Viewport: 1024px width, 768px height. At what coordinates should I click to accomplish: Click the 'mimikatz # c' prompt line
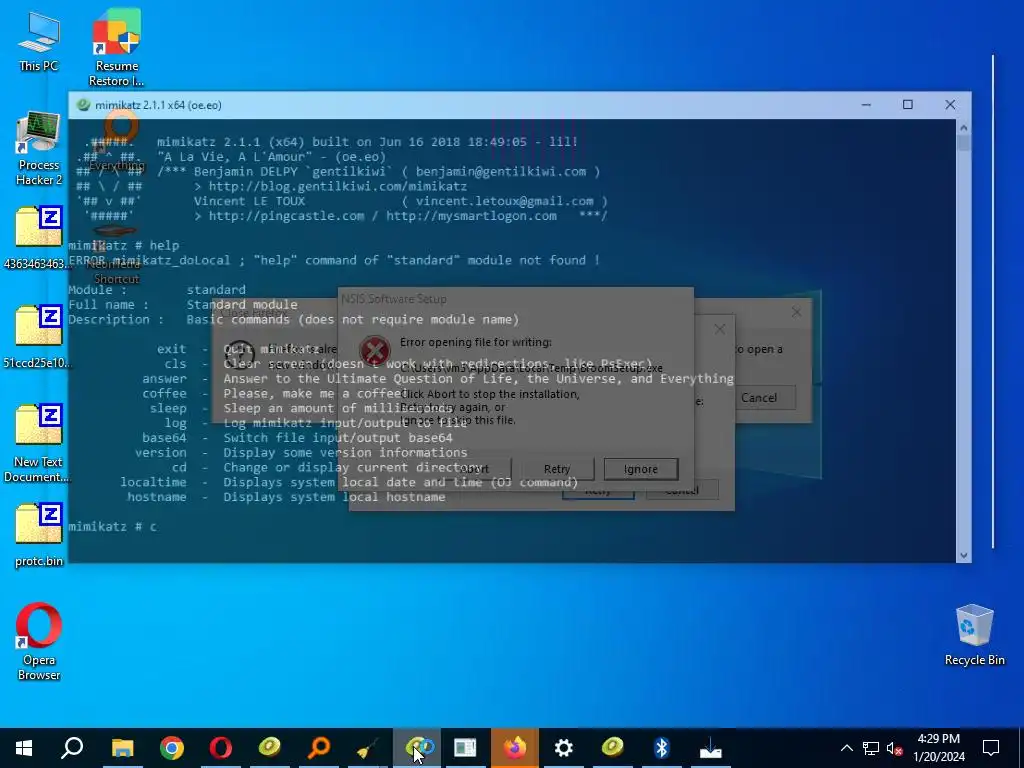(112, 526)
